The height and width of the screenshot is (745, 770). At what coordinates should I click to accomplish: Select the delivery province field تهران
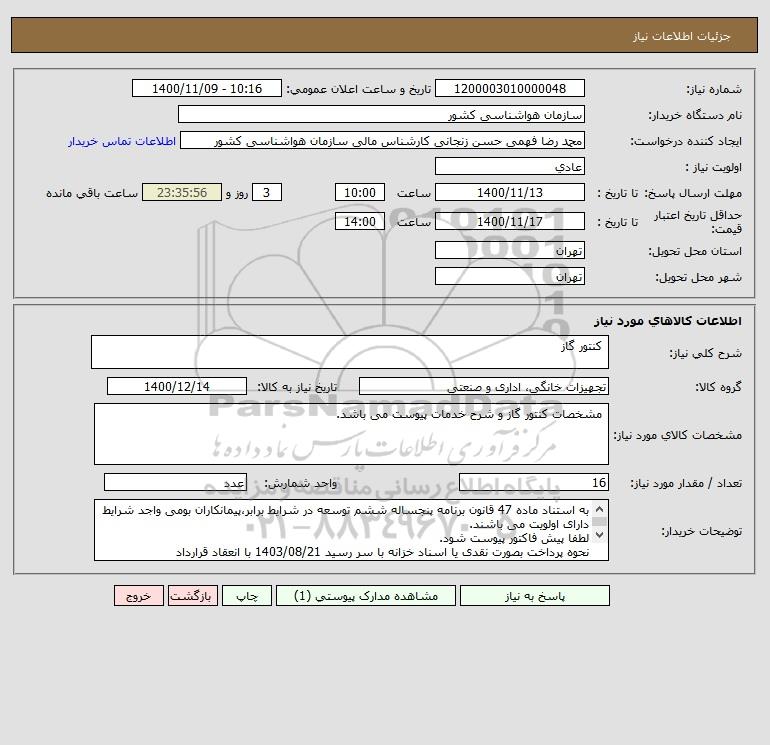pyautogui.click(x=510, y=250)
